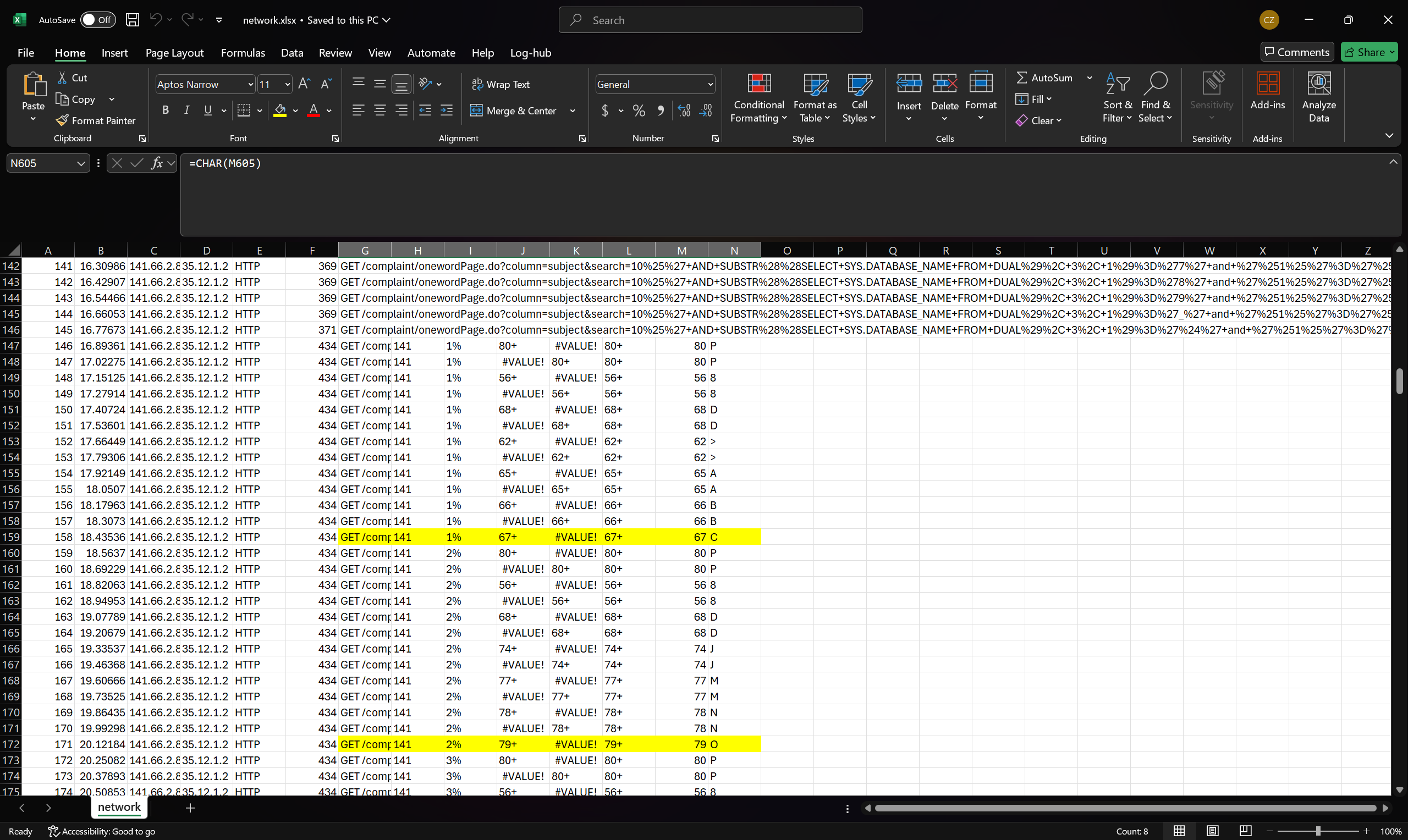This screenshot has width=1408, height=840.
Task: Open the General number format dropdown
Action: click(x=710, y=84)
